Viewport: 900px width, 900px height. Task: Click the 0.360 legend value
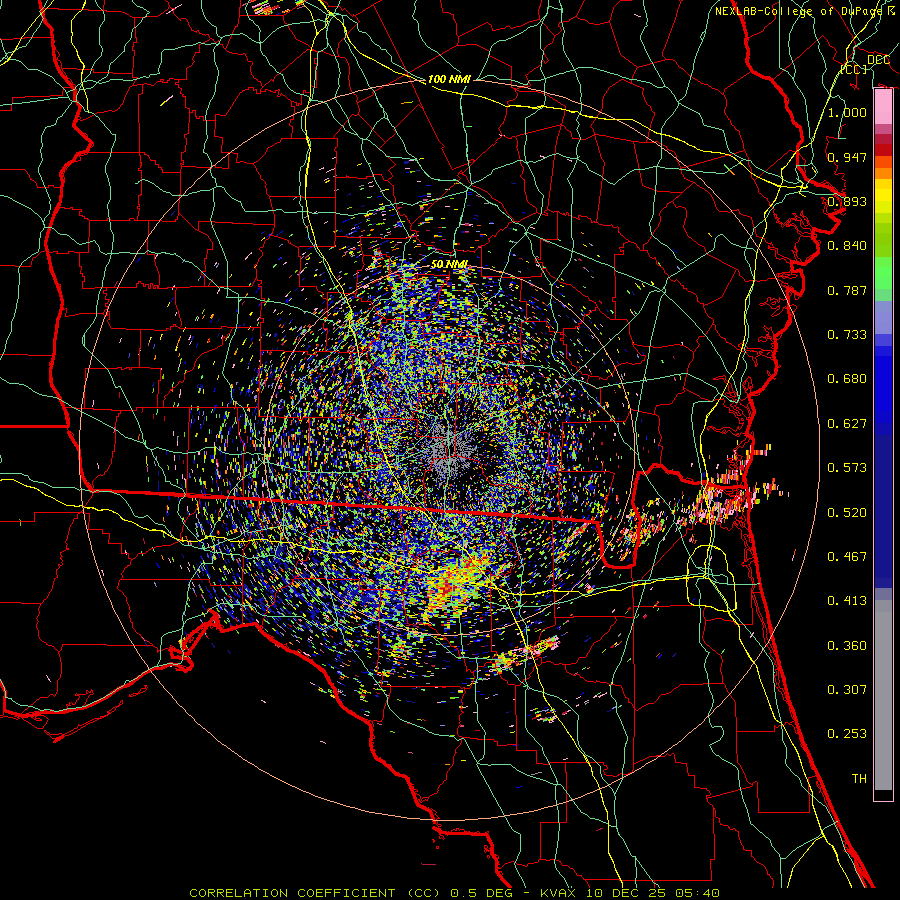click(x=847, y=646)
